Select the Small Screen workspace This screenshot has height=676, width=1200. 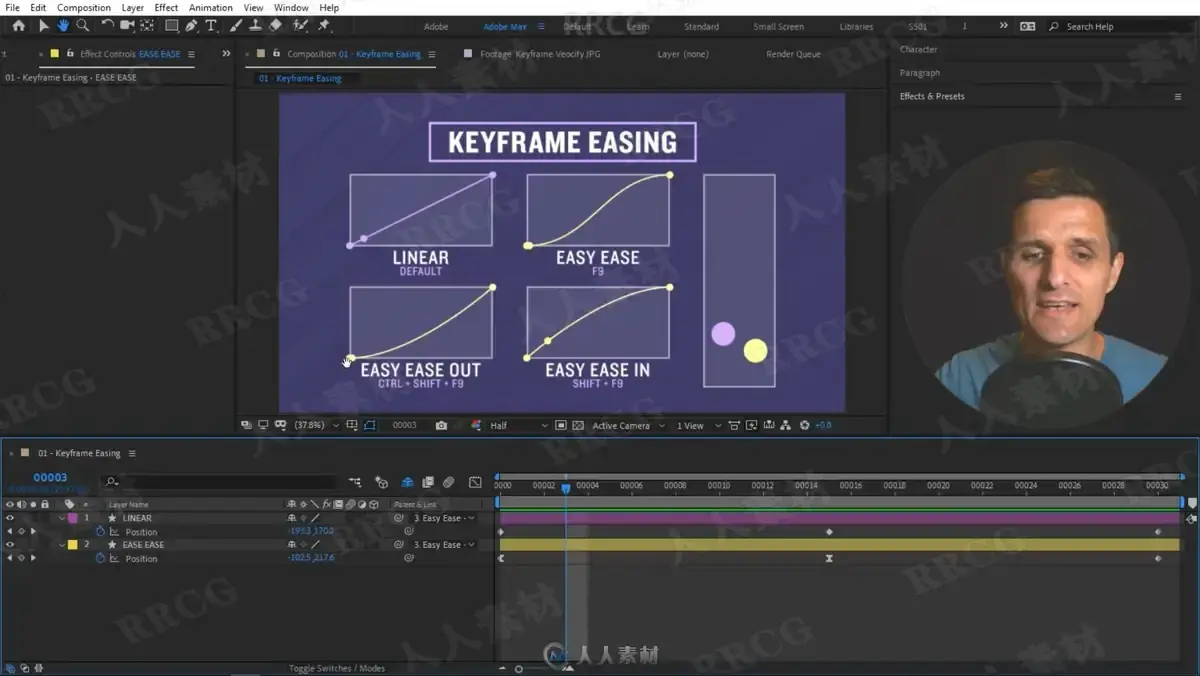pyautogui.click(x=778, y=27)
